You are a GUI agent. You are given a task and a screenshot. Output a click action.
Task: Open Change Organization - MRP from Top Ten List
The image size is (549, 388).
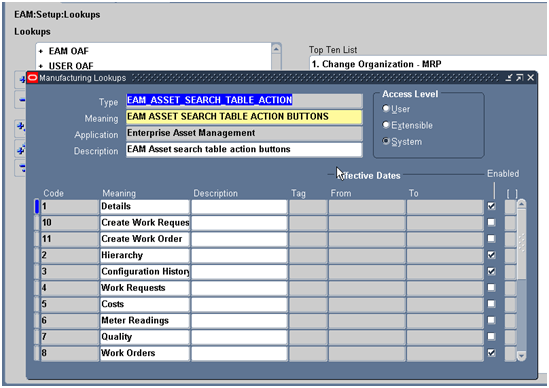pos(376,64)
